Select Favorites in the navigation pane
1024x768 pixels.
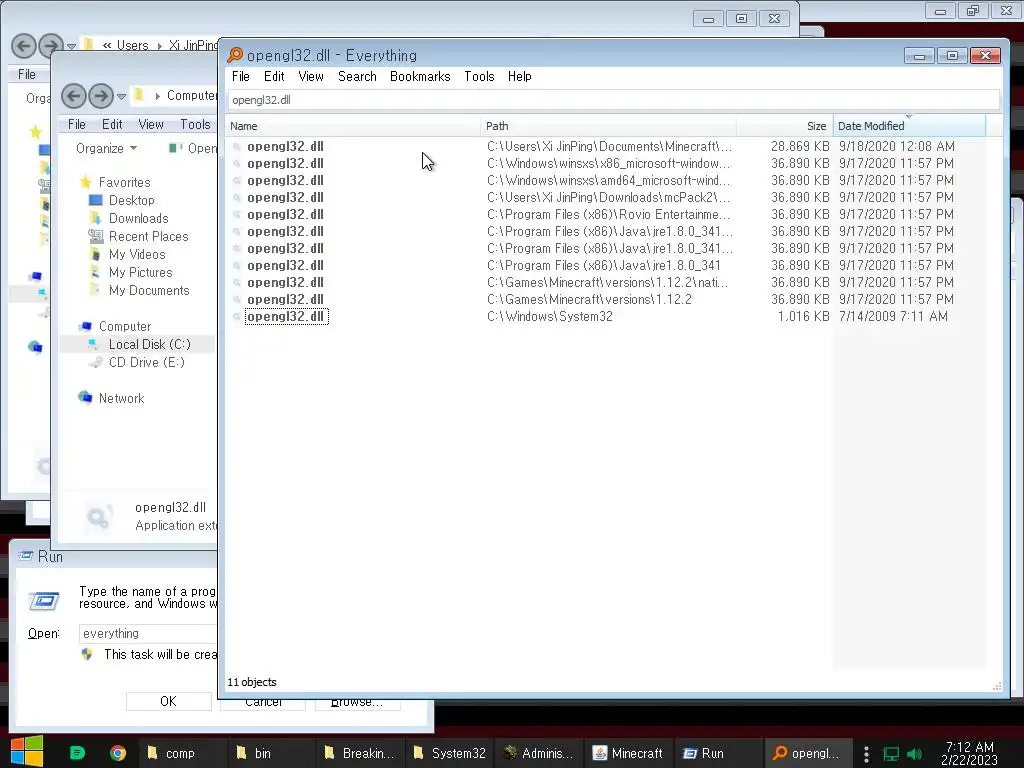tap(124, 182)
